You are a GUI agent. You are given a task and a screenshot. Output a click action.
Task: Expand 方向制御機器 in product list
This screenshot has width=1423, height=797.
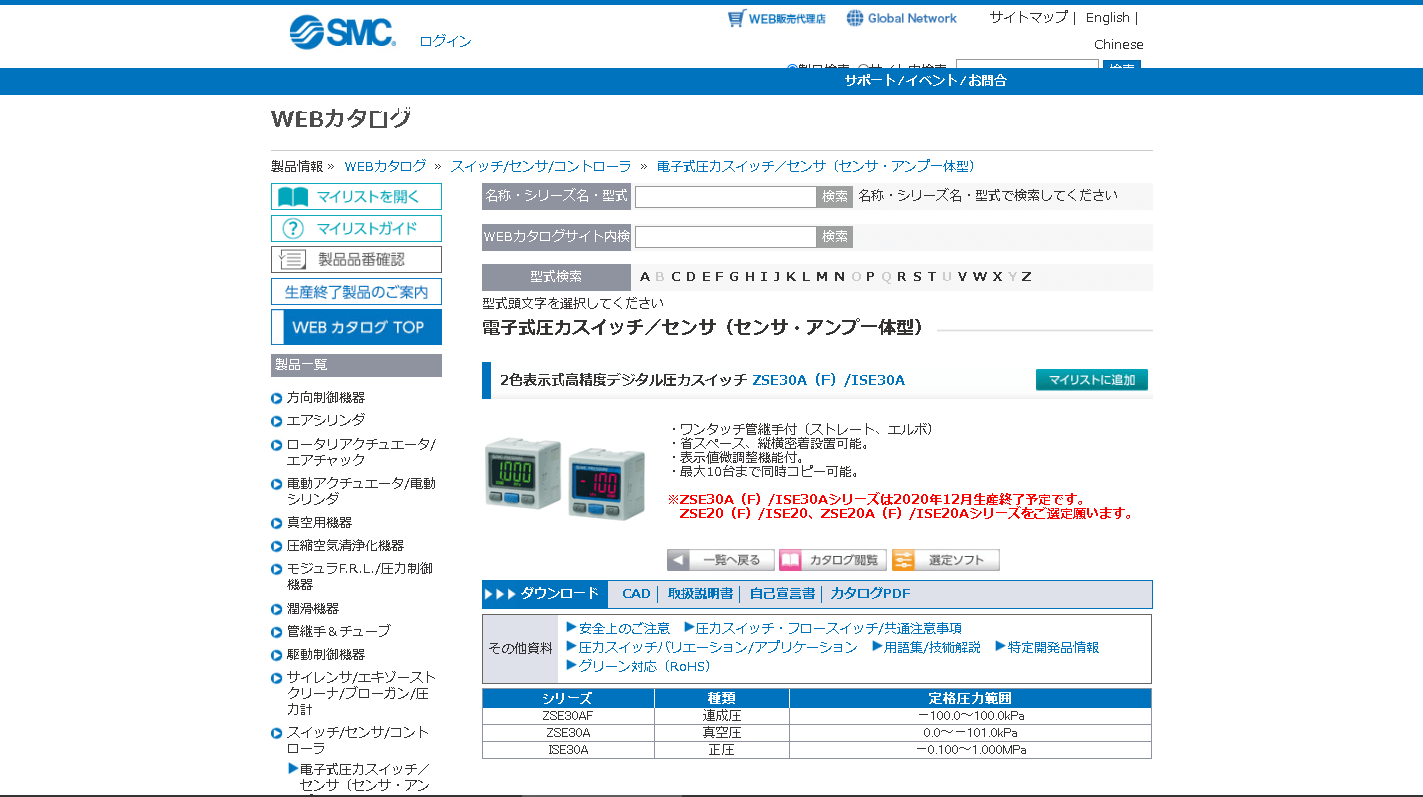pyautogui.click(x=326, y=397)
